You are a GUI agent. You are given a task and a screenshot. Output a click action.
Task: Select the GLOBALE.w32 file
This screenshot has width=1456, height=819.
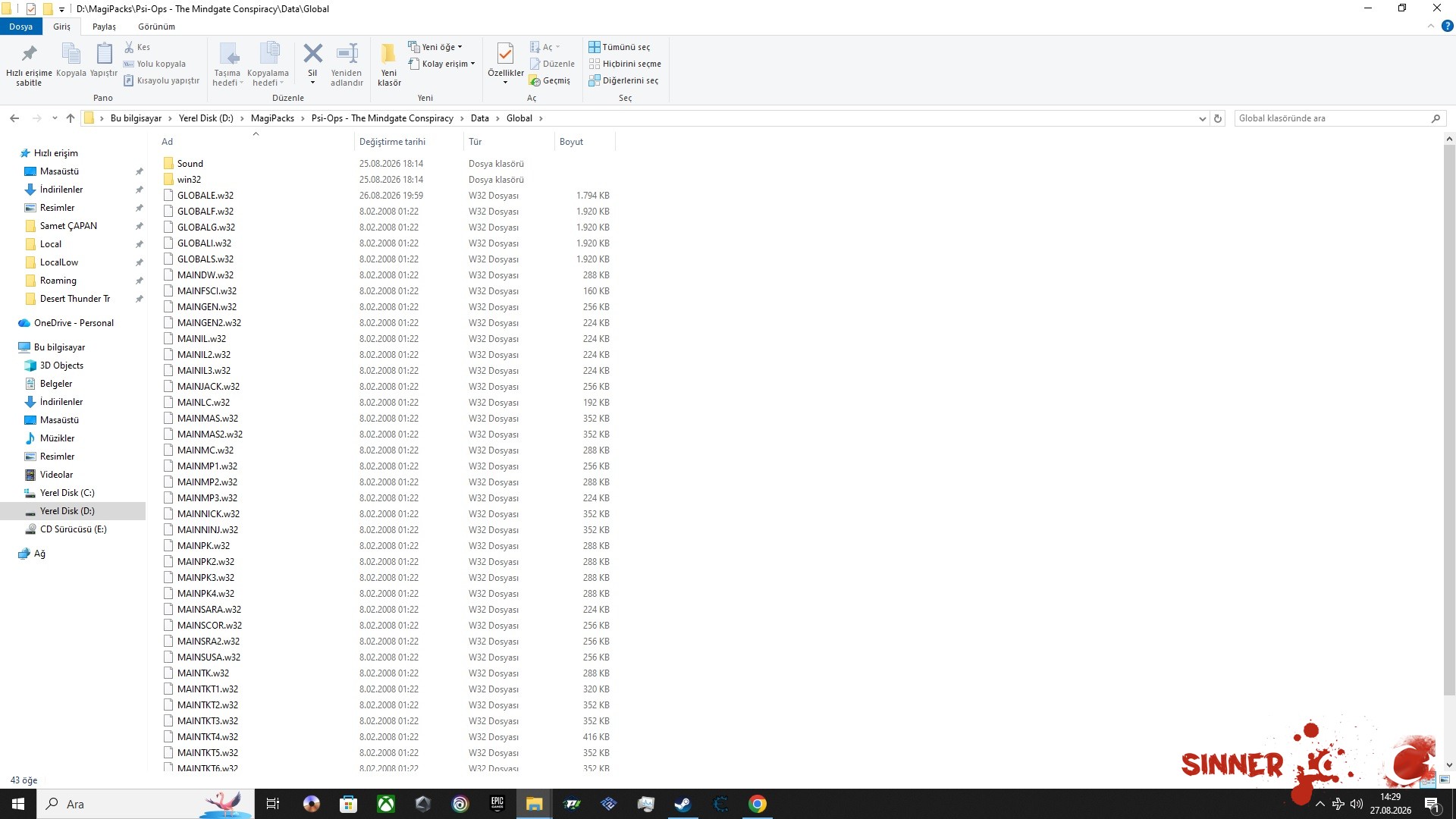click(x=205, y=196)
